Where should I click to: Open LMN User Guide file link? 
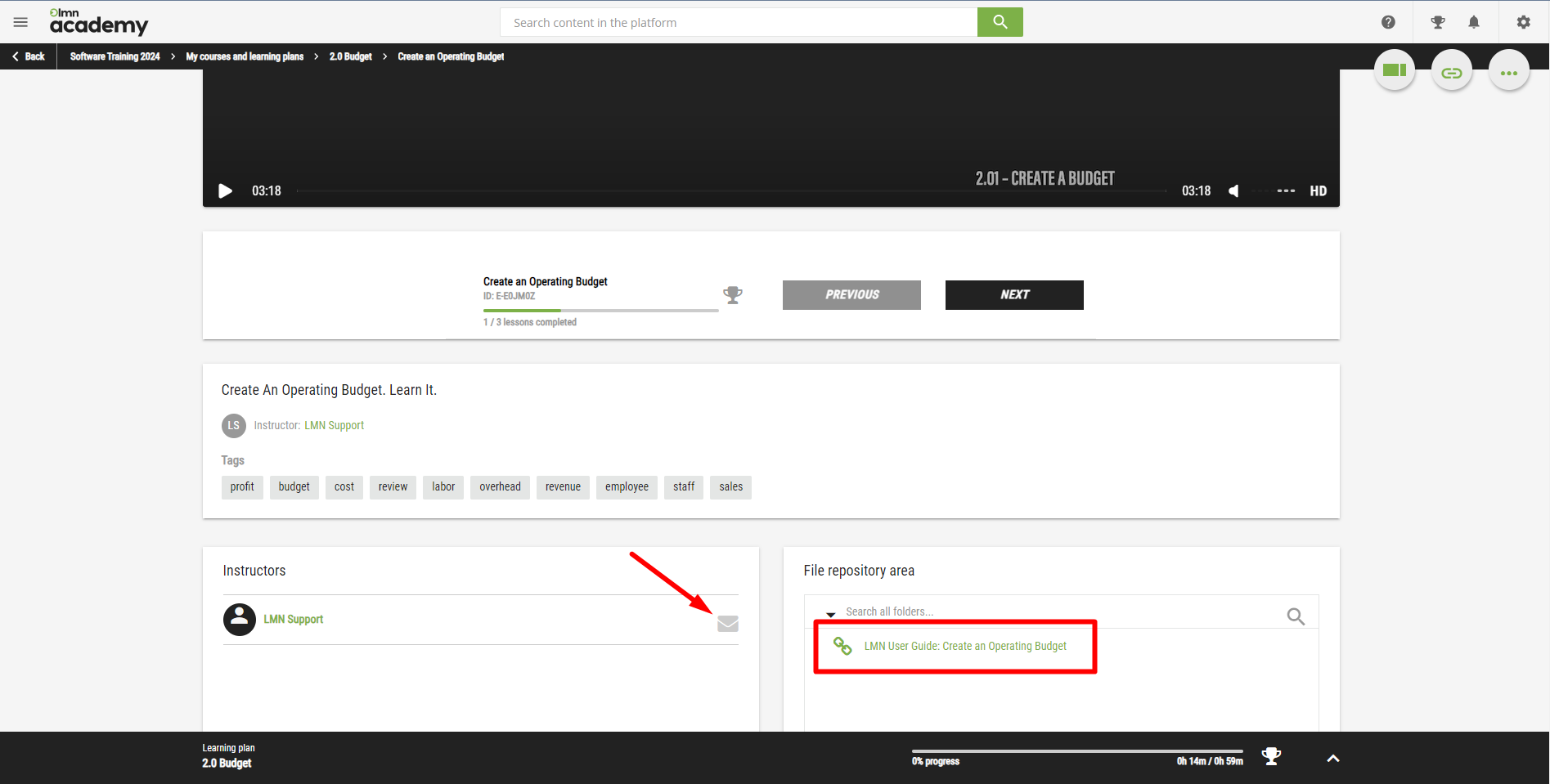pyautogui.click(x=964, y=646)
